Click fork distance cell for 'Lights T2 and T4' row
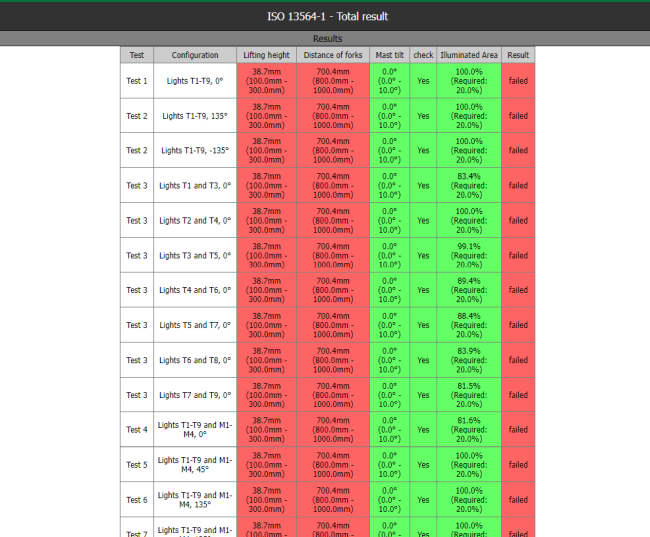The width and height of the screenshot is (650, 537). pos(333,220)
